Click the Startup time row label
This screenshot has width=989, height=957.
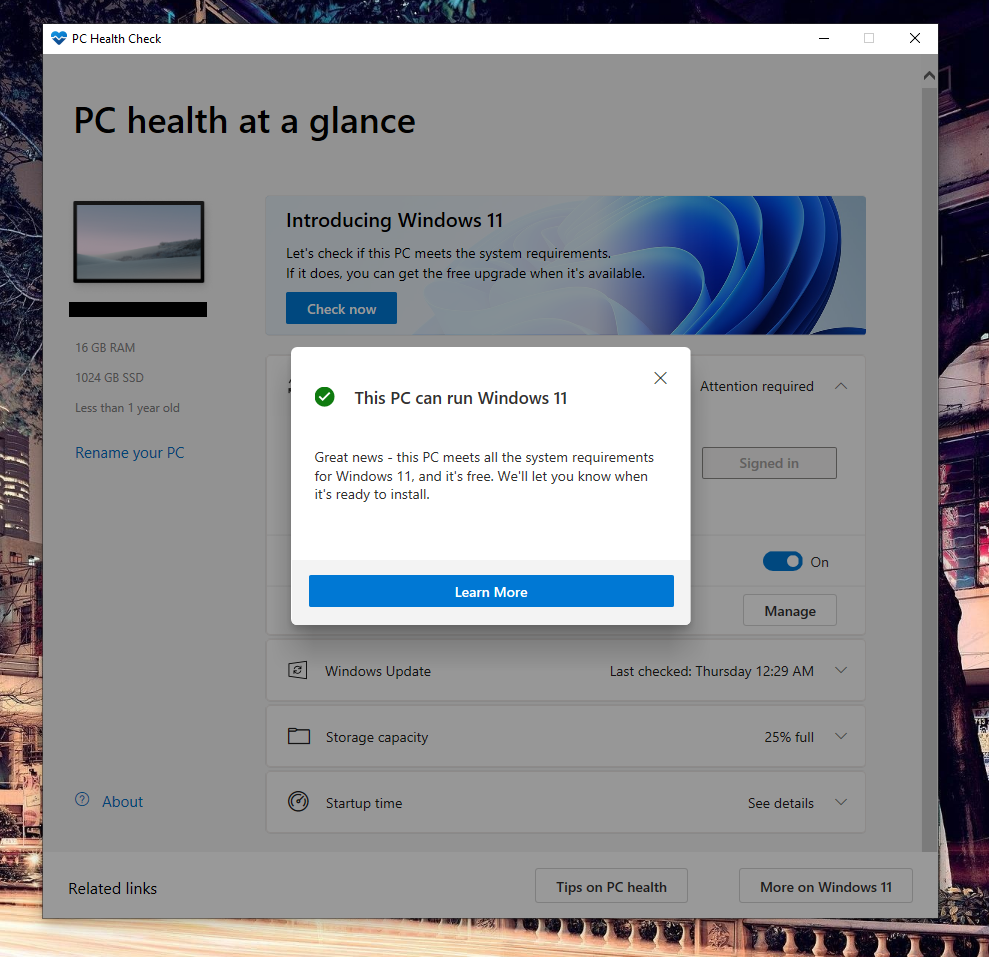(x=364, y=803)
